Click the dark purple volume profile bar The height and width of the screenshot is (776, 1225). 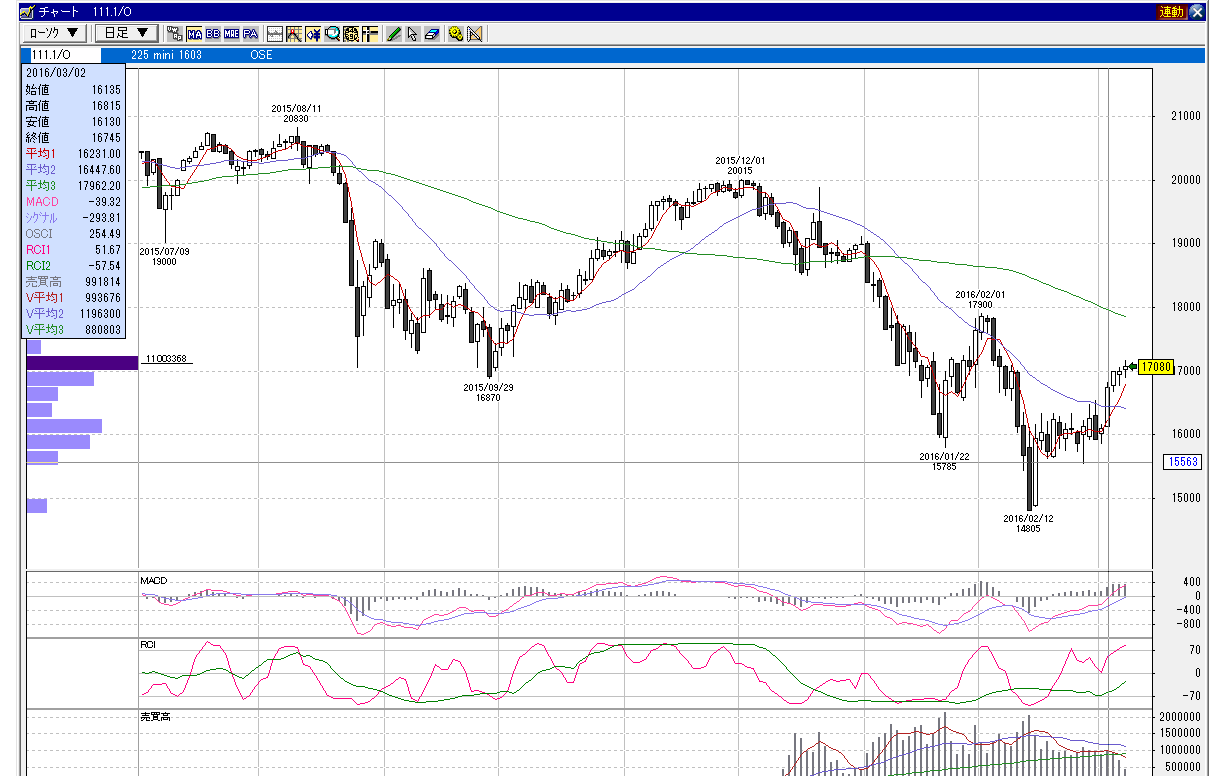coord(82,363)
